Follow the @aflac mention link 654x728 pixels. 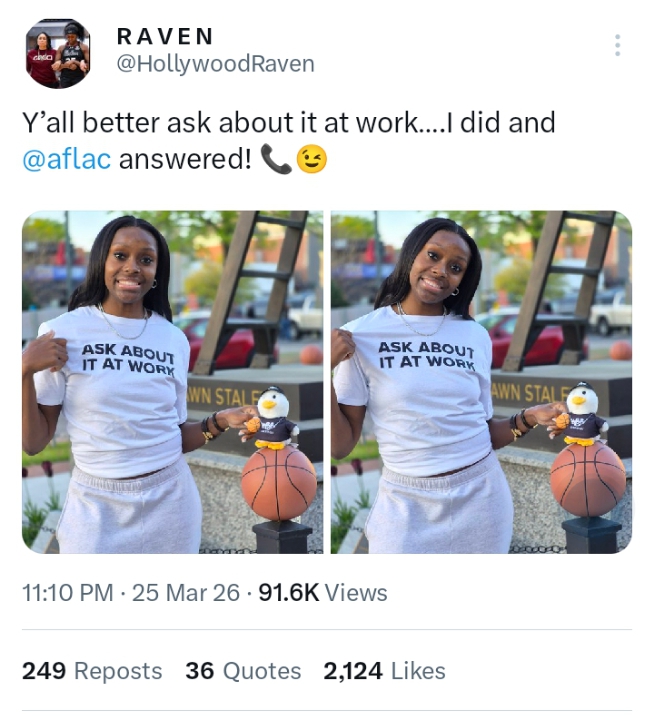click(x=67, y=159)
